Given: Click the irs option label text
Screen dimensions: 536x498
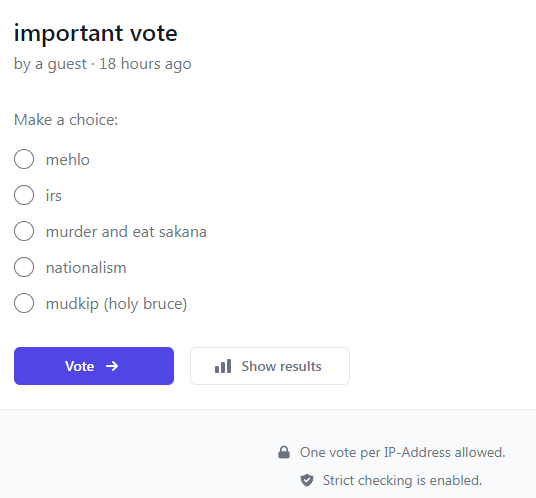Looking at the screenshot, I should point(54,196).
